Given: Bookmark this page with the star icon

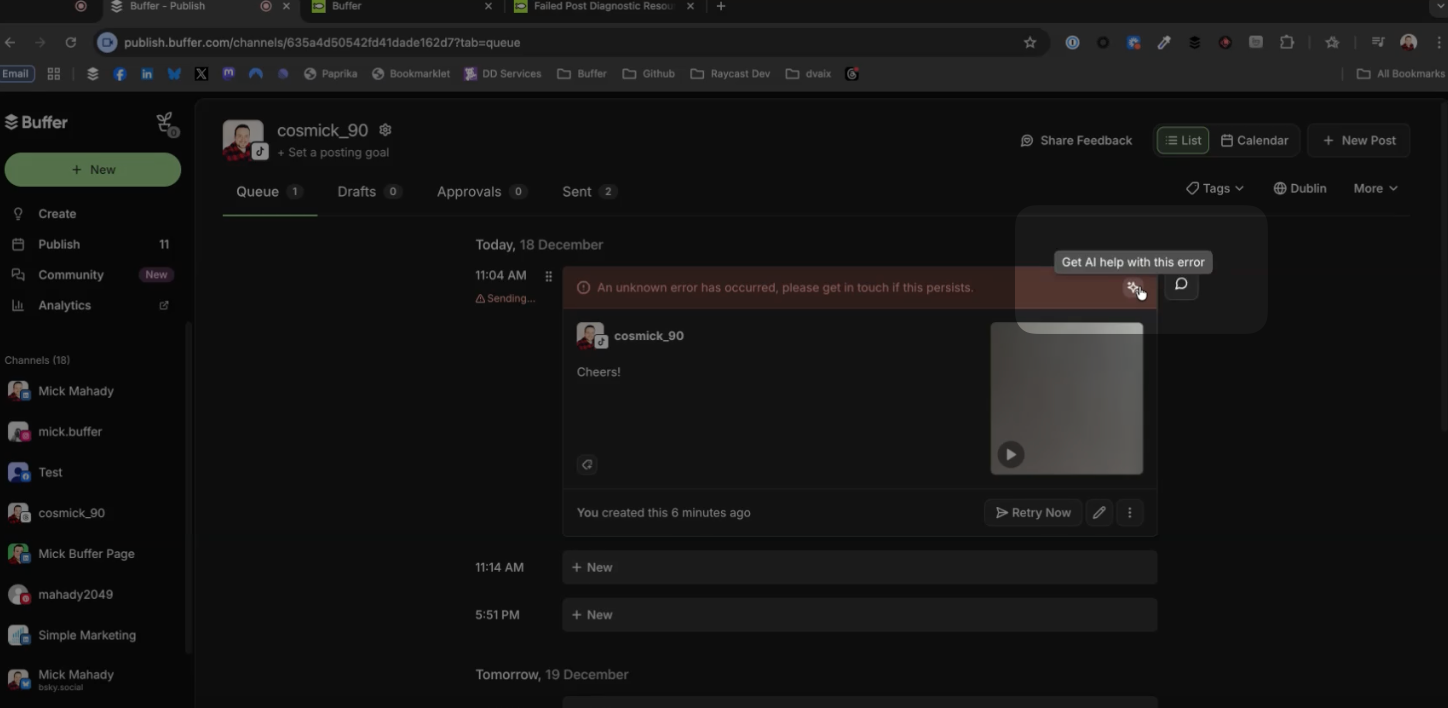Looking at the screenshot, I should [x=1030, y=42].
